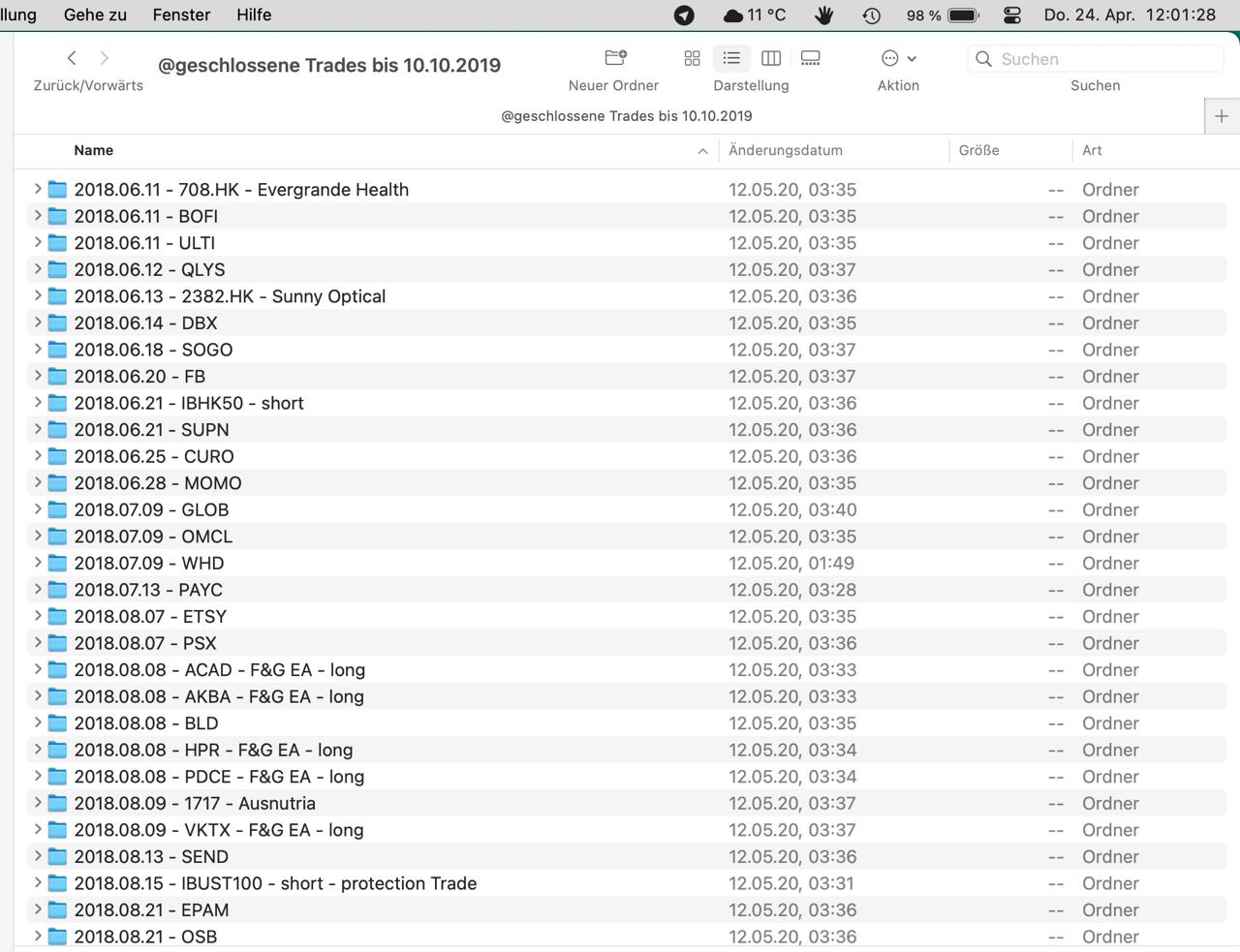The height and width of the screenshot is (952, 1240).
Task: Click the back arrow button
Action: (72, 58)
